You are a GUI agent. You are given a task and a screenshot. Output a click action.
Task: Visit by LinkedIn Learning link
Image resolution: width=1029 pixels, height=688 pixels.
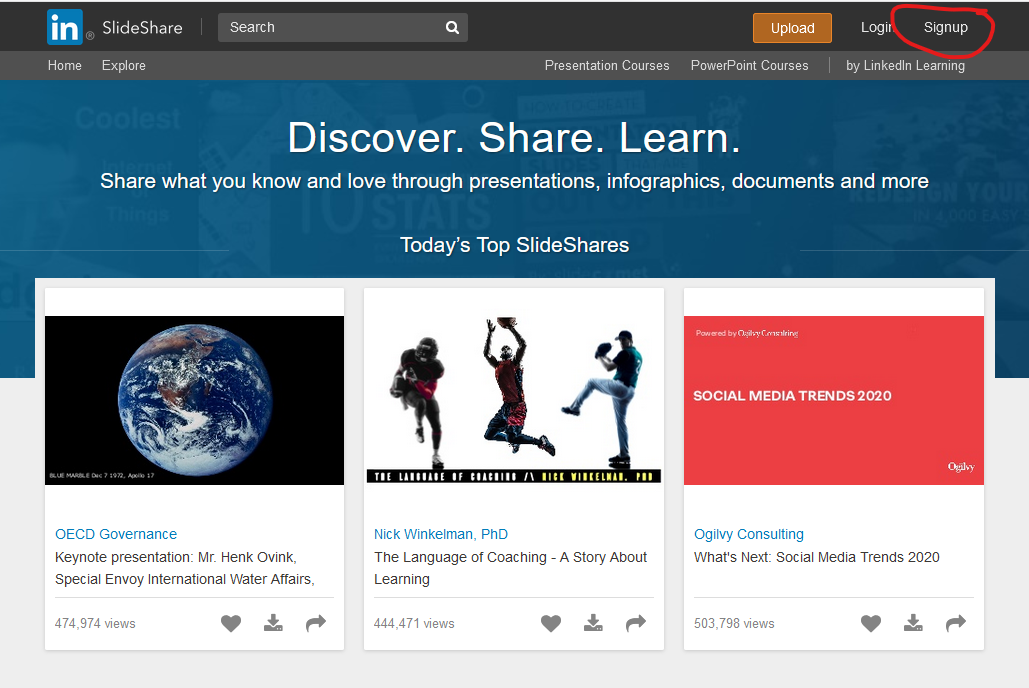click(906, 66)
